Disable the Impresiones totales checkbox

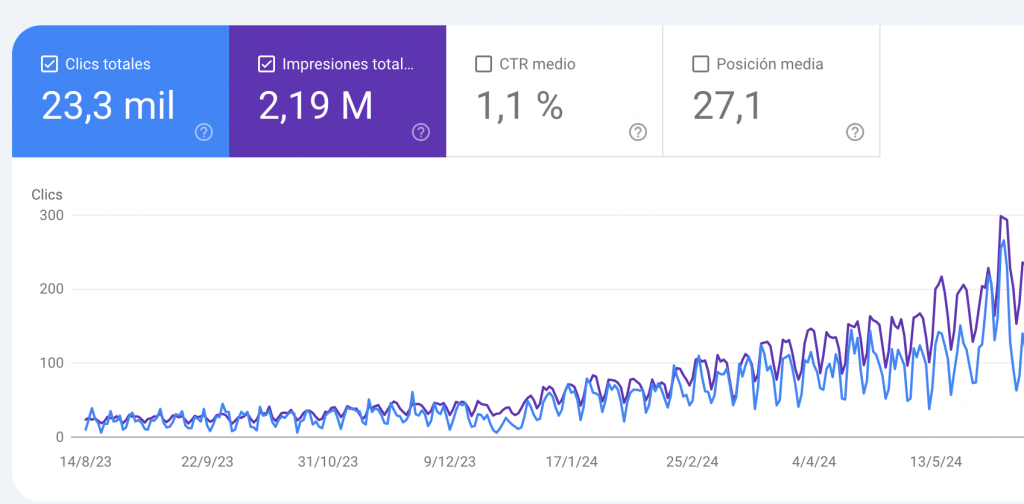(266, 64)
